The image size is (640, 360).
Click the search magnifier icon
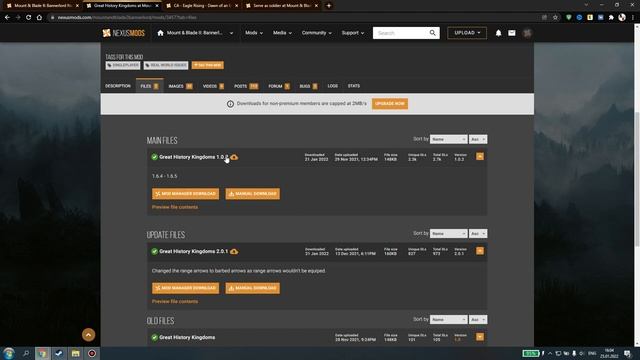[x=432, y=33]
